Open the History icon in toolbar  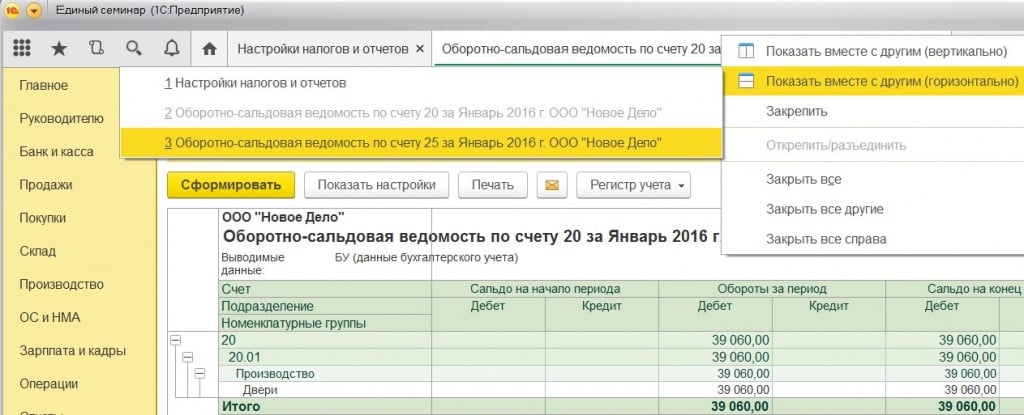click(x=96, y=48)
